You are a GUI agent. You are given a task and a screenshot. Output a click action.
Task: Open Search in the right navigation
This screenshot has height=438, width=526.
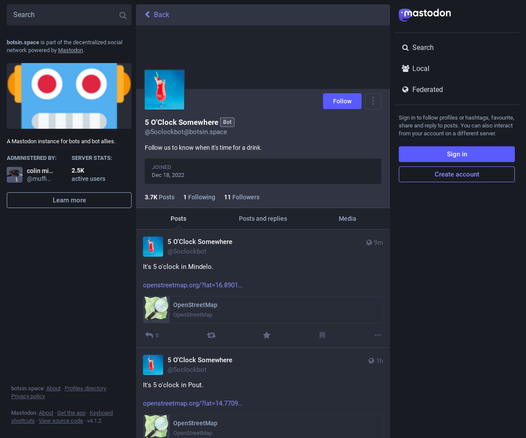tap(418, 48)
